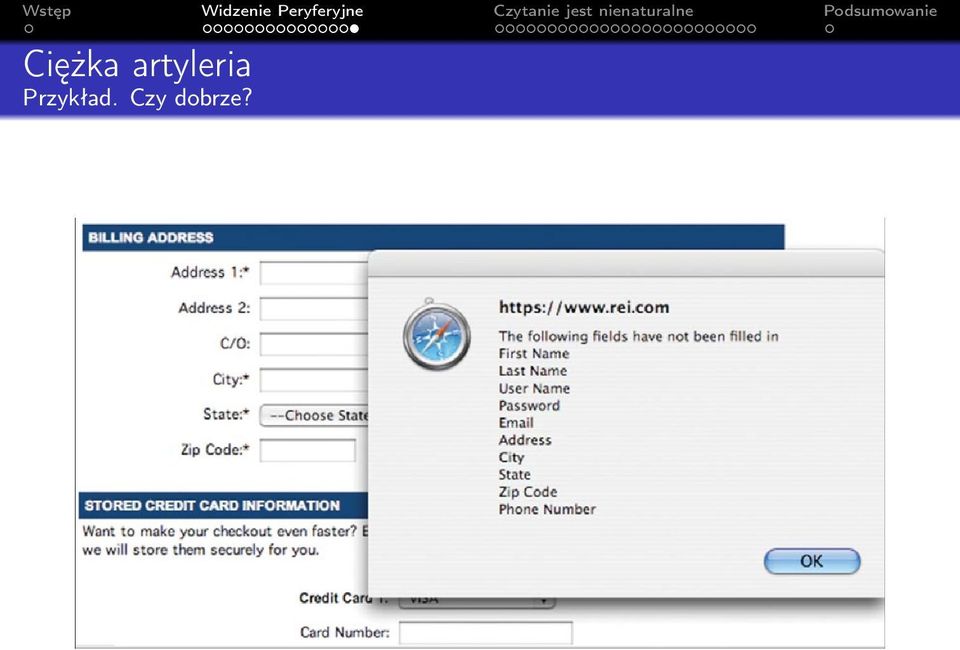Click the slide title 'Ciężka artyleria'

pos(137,65)
